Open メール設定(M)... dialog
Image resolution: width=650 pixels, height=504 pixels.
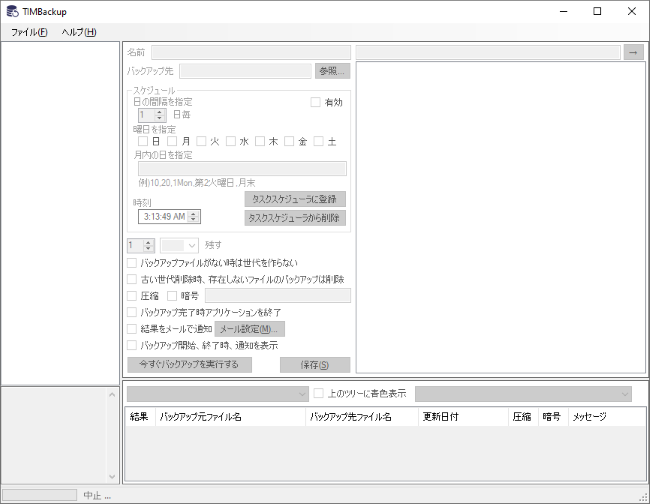tap(250, 329)
